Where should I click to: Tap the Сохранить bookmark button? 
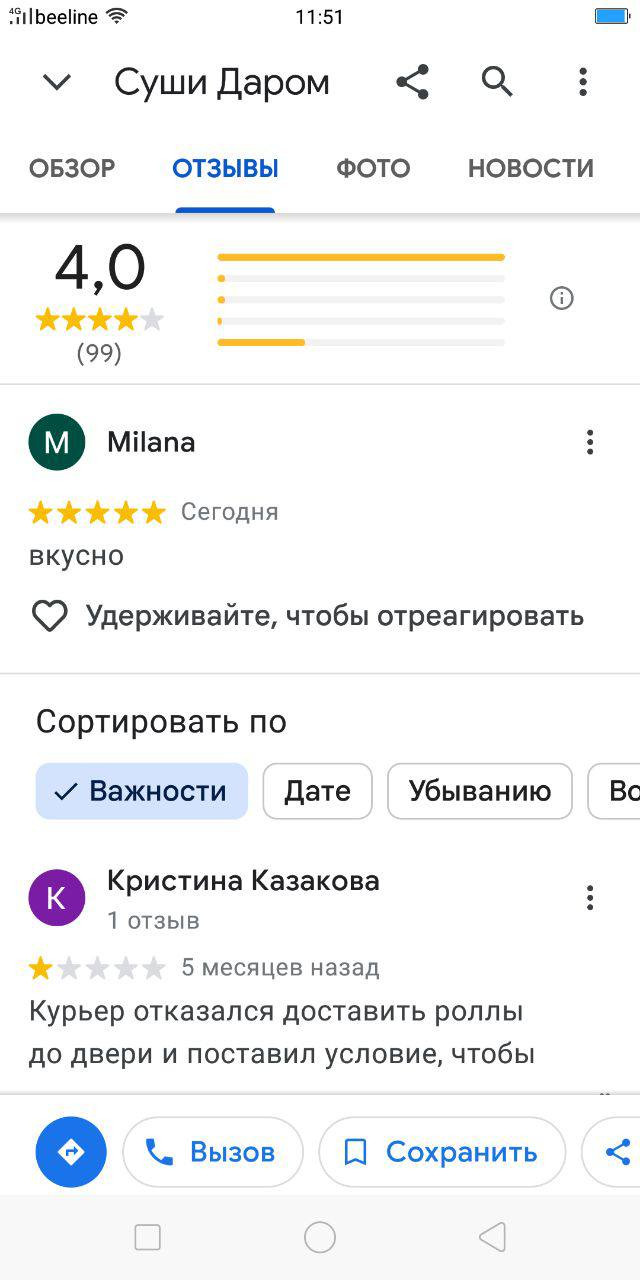pyautogui.click(x=442, y=1152)
